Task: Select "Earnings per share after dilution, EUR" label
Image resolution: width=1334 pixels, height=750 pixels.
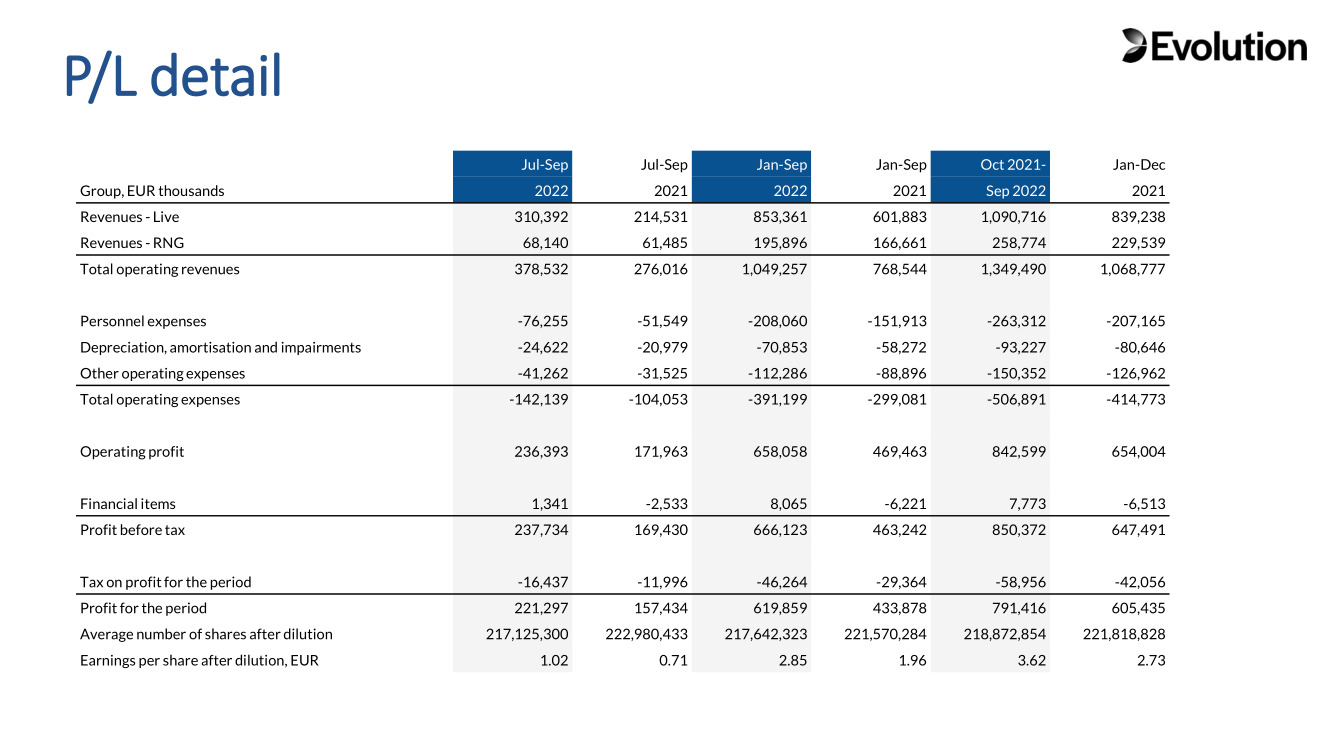Action: pos(199,660)
